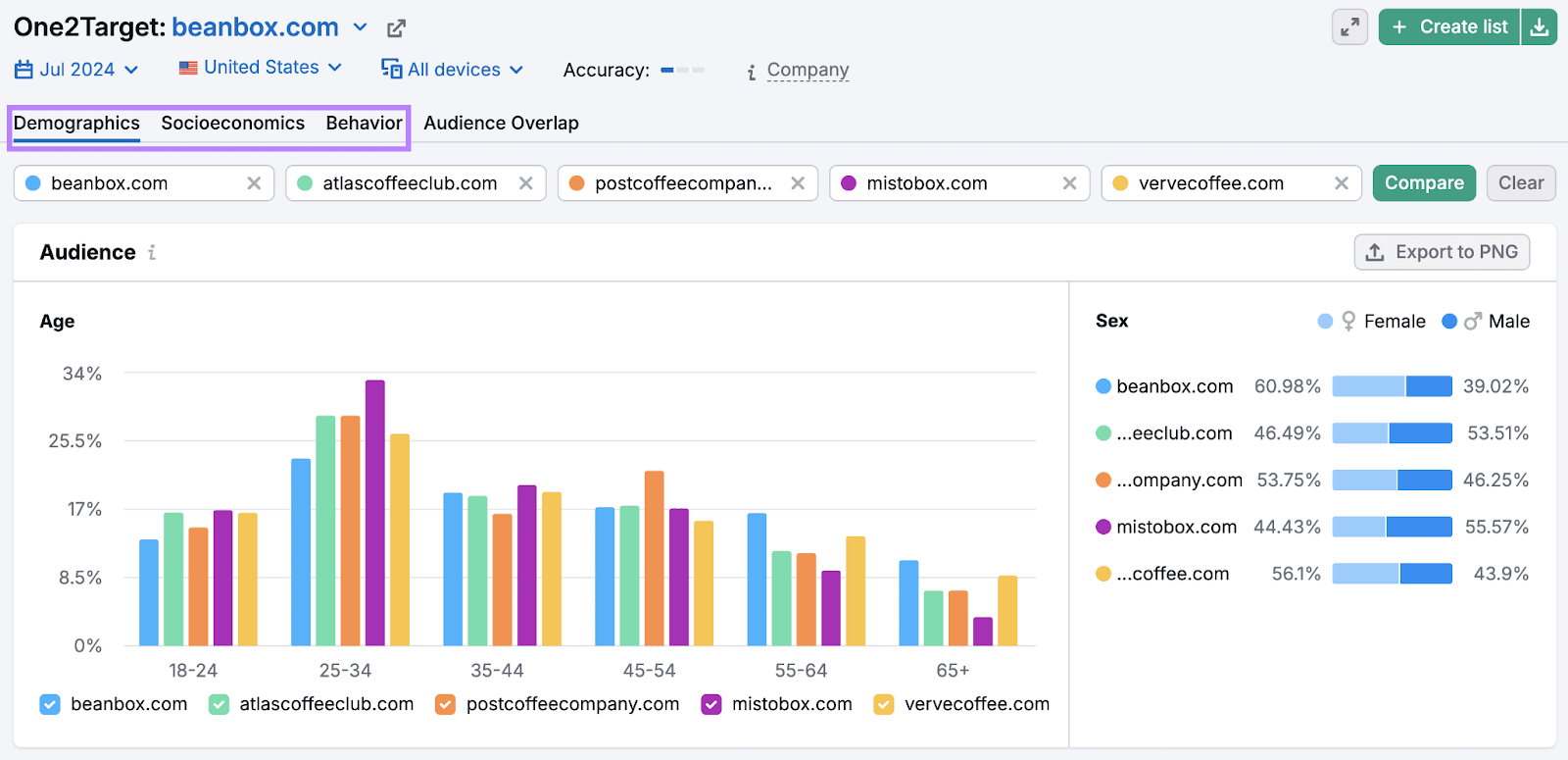Click the info icon next to Company
Screen dimensions: 1568x760
(751, 72)
